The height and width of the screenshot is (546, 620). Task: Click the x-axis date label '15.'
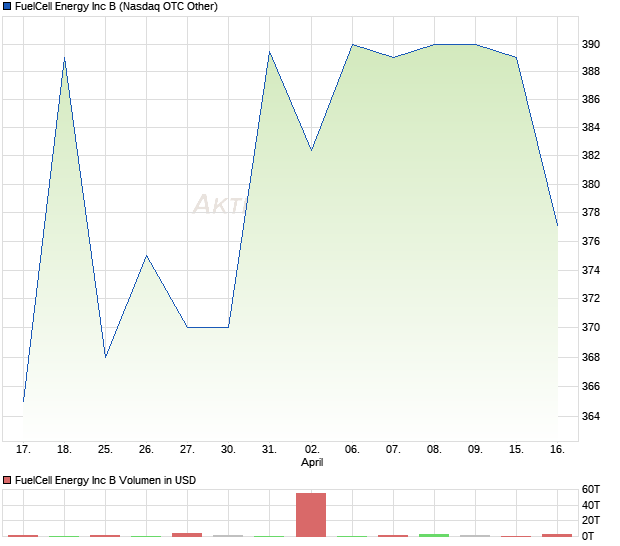coord(516,450)
